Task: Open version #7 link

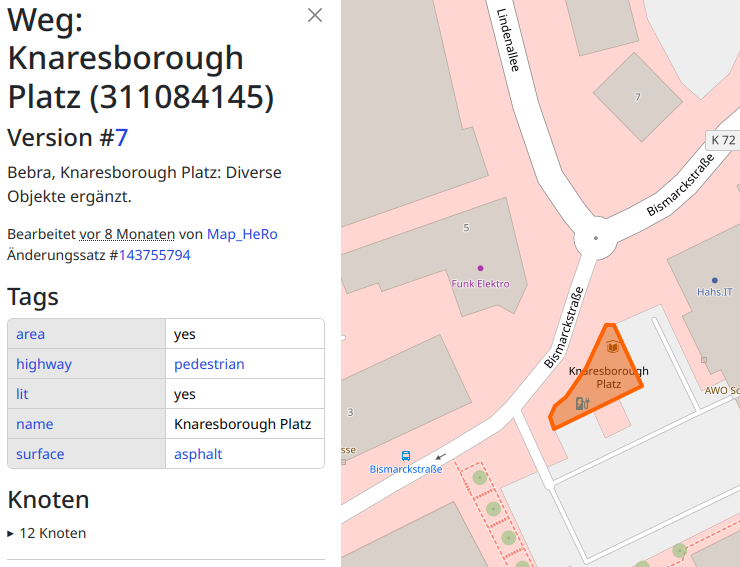Action: [121, 138]
